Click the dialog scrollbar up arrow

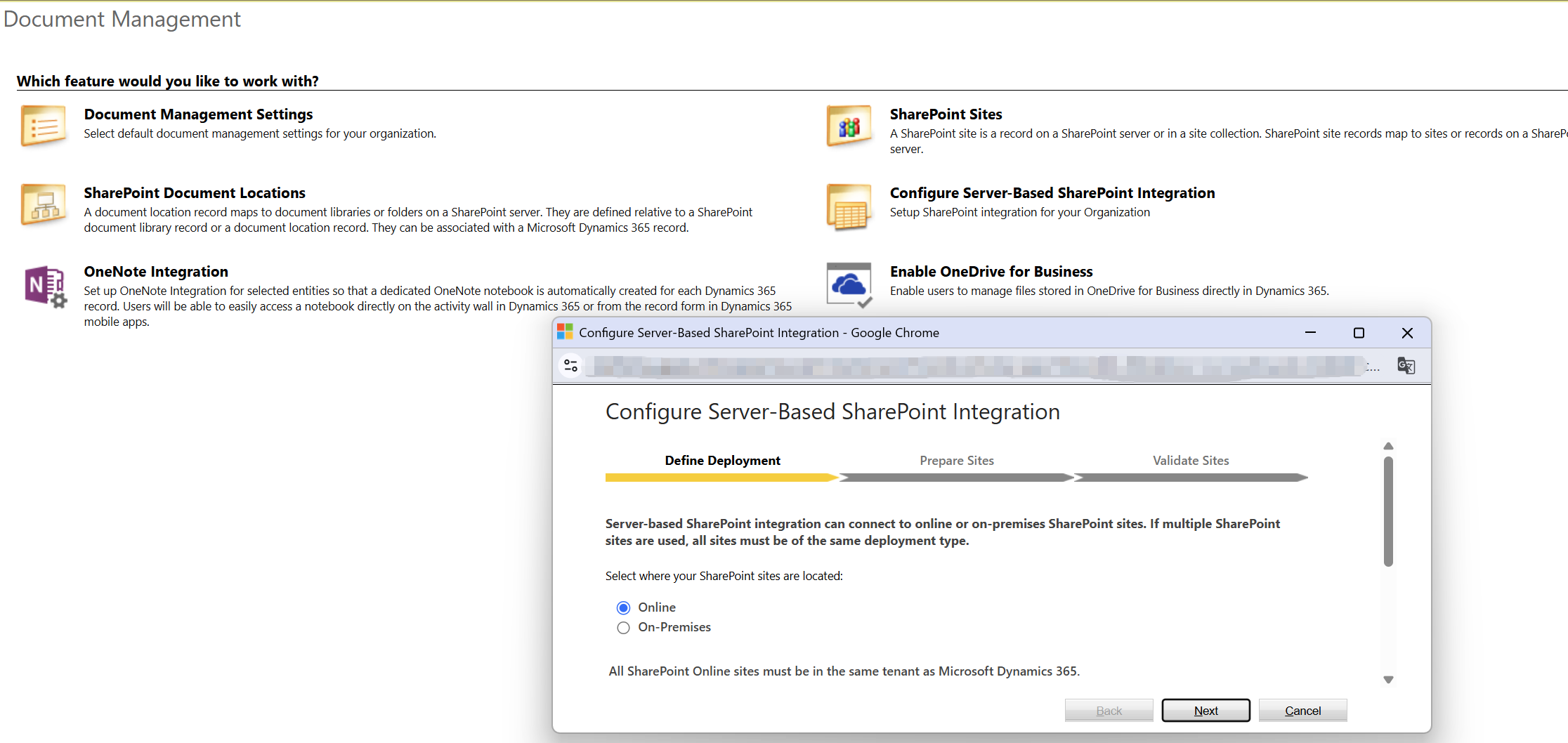pos(1388,446)
